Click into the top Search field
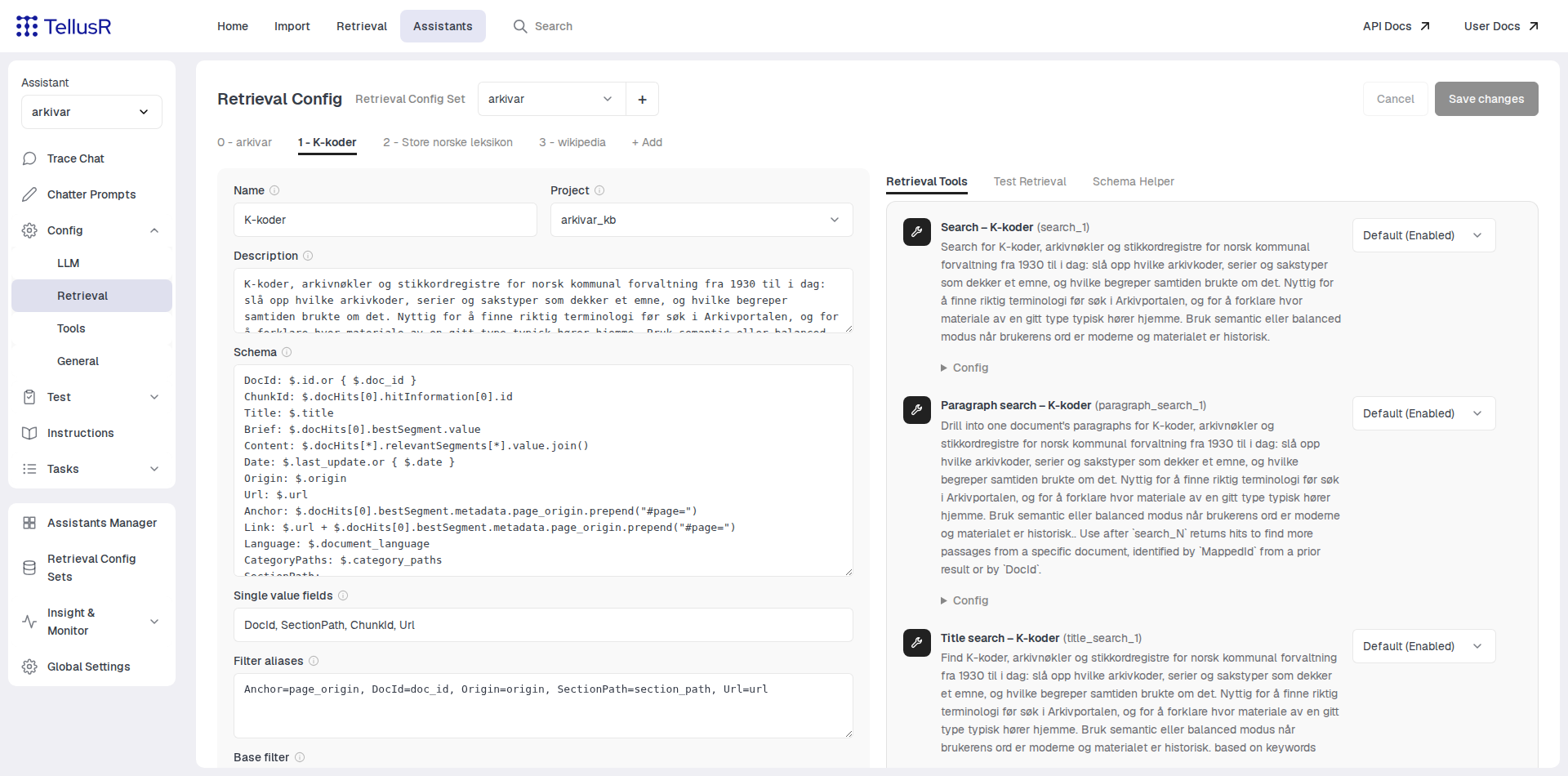Image resolution: width=1568 pixels, height=776 pixels. click(553, 26)
